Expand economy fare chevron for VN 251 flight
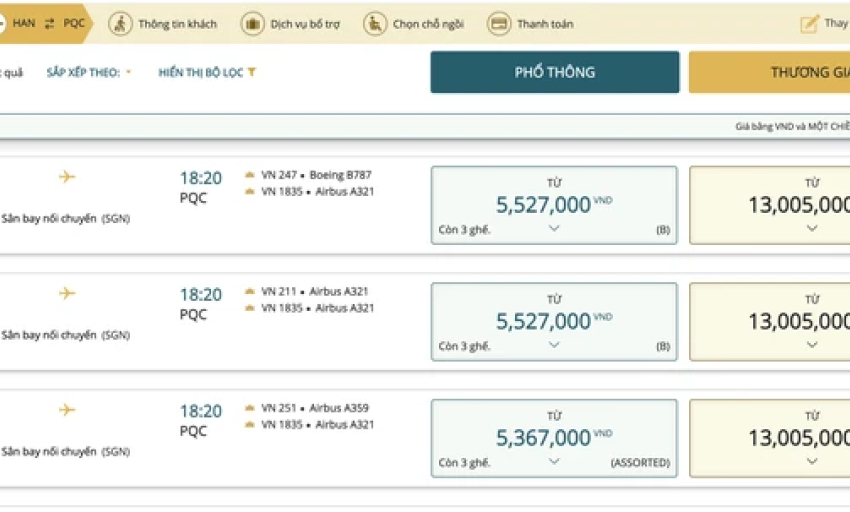This screenshot has width=850, height=512. [x=553, y=461]
